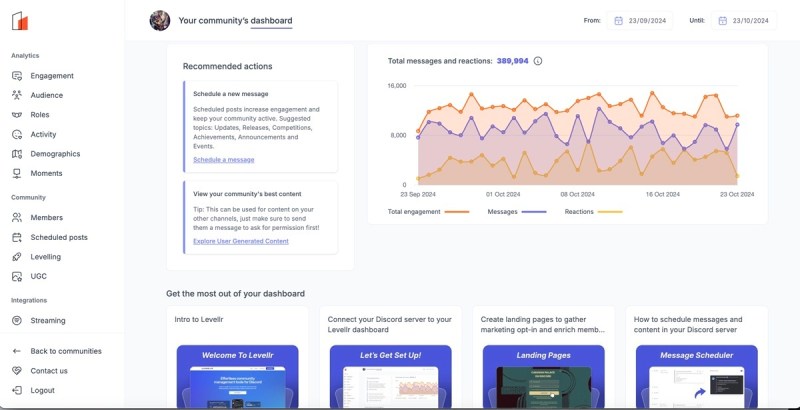This screenshot has width=800, height=410.
Task: Click the UGC image-star icon
Action: (x=17, y=276)
